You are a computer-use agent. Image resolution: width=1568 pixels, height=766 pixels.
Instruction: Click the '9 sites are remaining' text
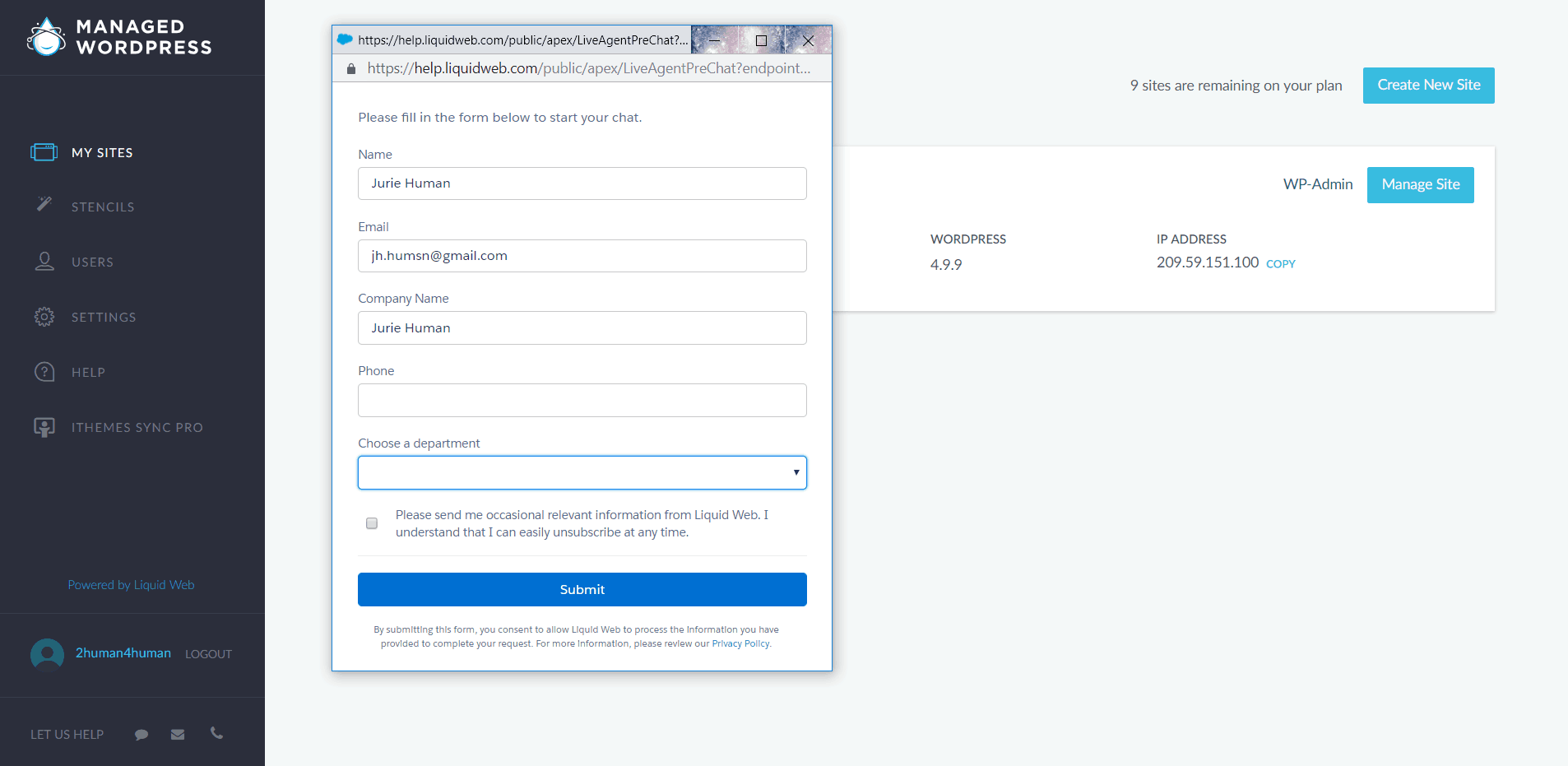click(x=1236, y=86)
